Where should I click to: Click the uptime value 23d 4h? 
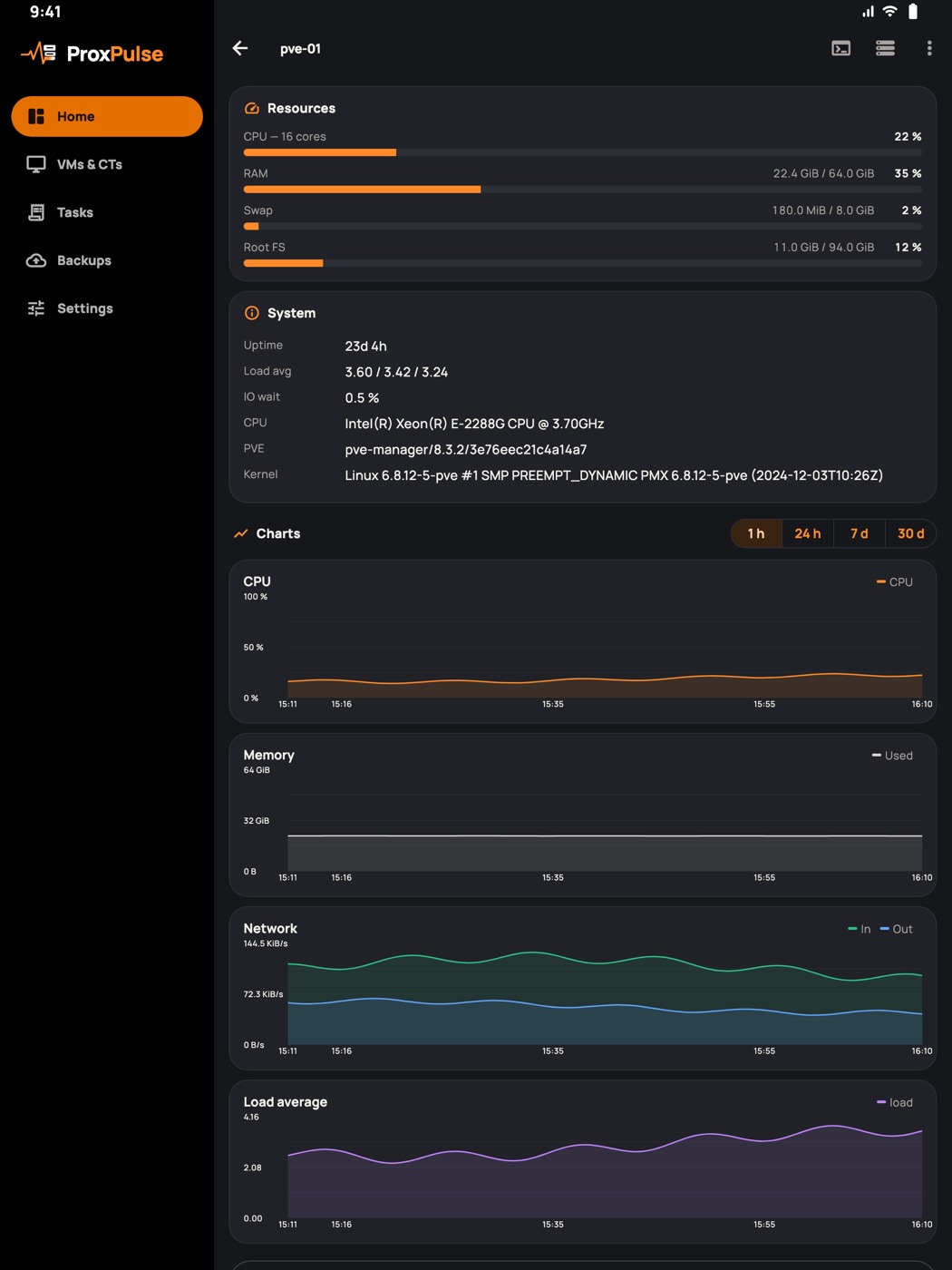(x=365, y=347)
